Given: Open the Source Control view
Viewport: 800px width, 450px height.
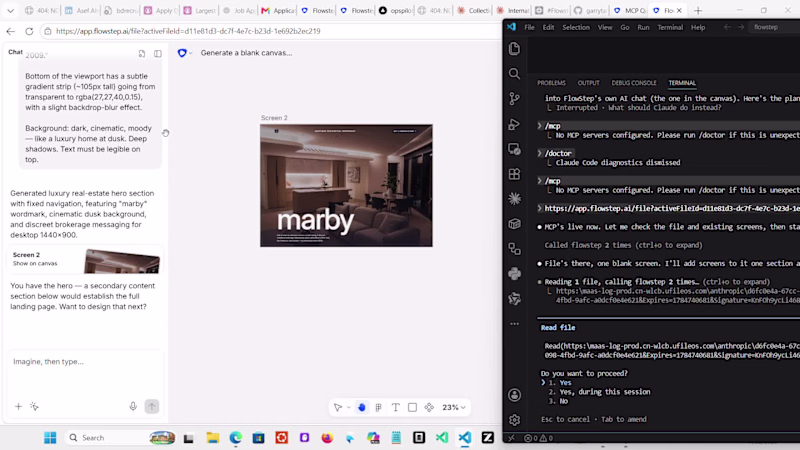Looking at the screenshot, I should [x=514, y=98].
